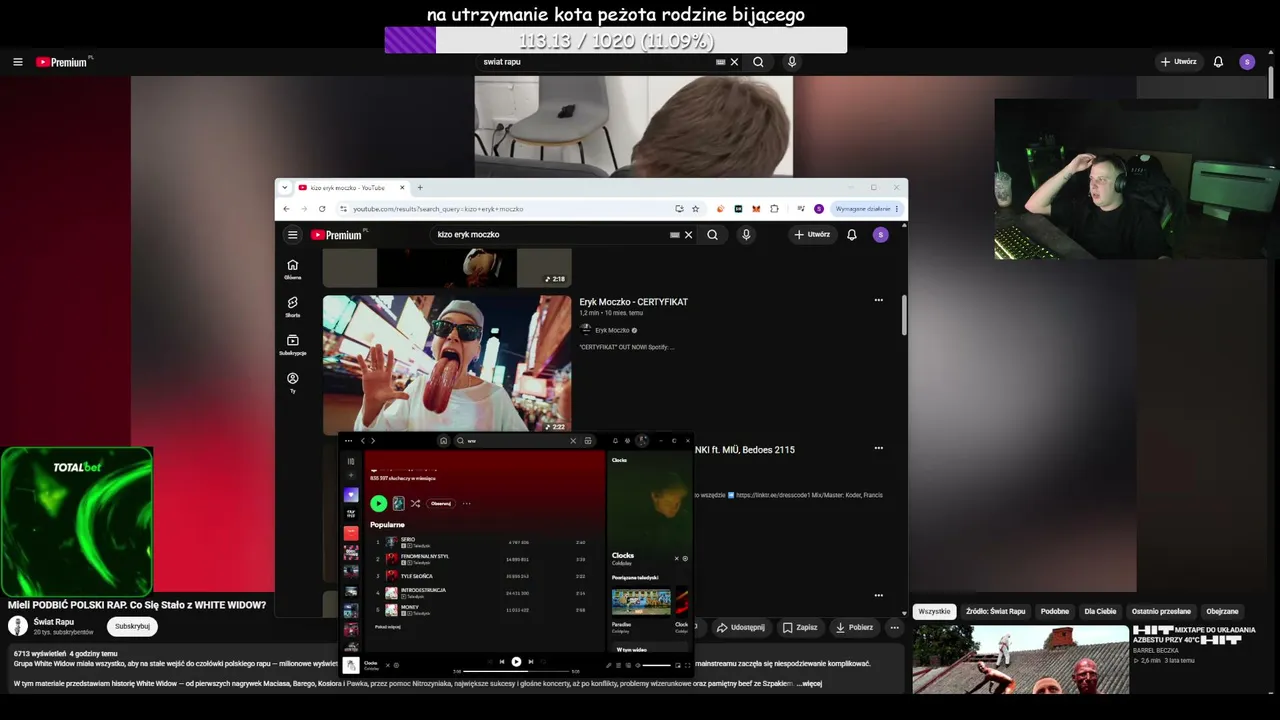Click Obserwuj to follow the artist

(441, 504)
